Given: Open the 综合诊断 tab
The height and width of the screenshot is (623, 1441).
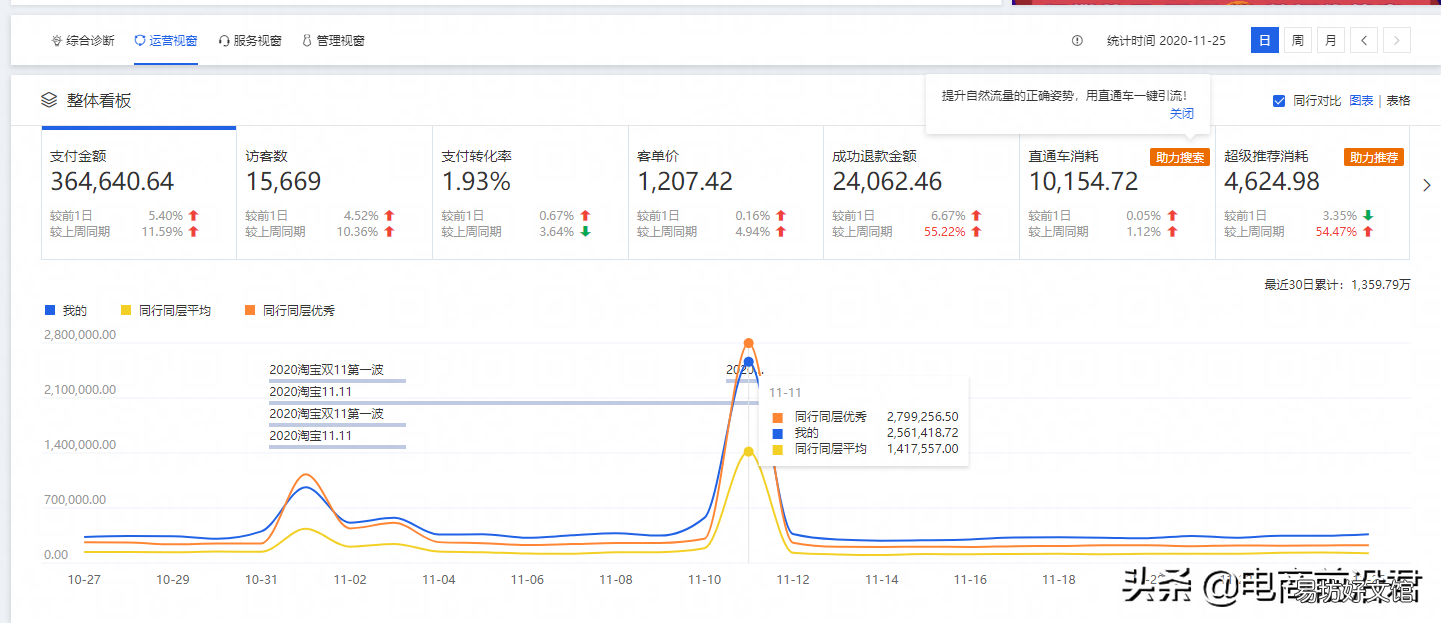Looking at the screenshot, I should point(83,41).
